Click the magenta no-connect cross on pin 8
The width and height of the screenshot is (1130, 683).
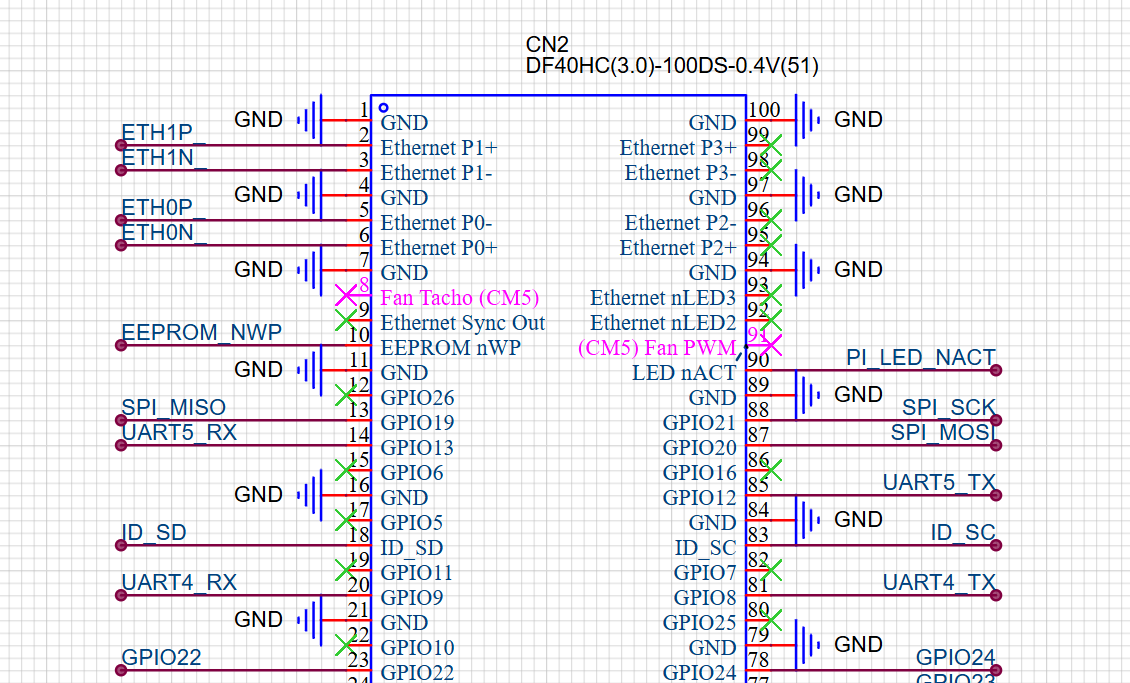pyautogui.click(x=346, y=295)
